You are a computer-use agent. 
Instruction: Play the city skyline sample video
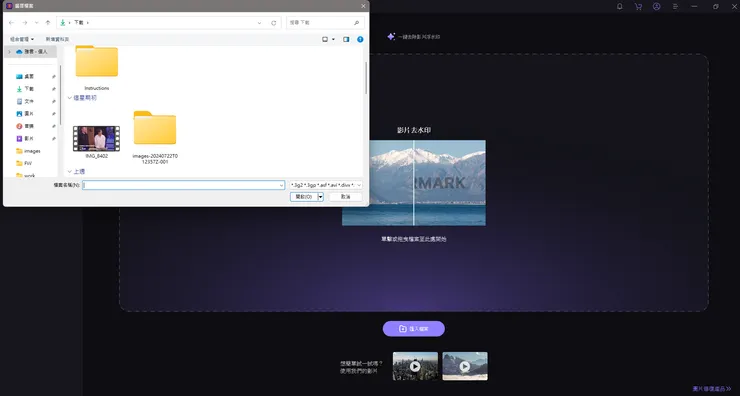click(x=415, y=366)
